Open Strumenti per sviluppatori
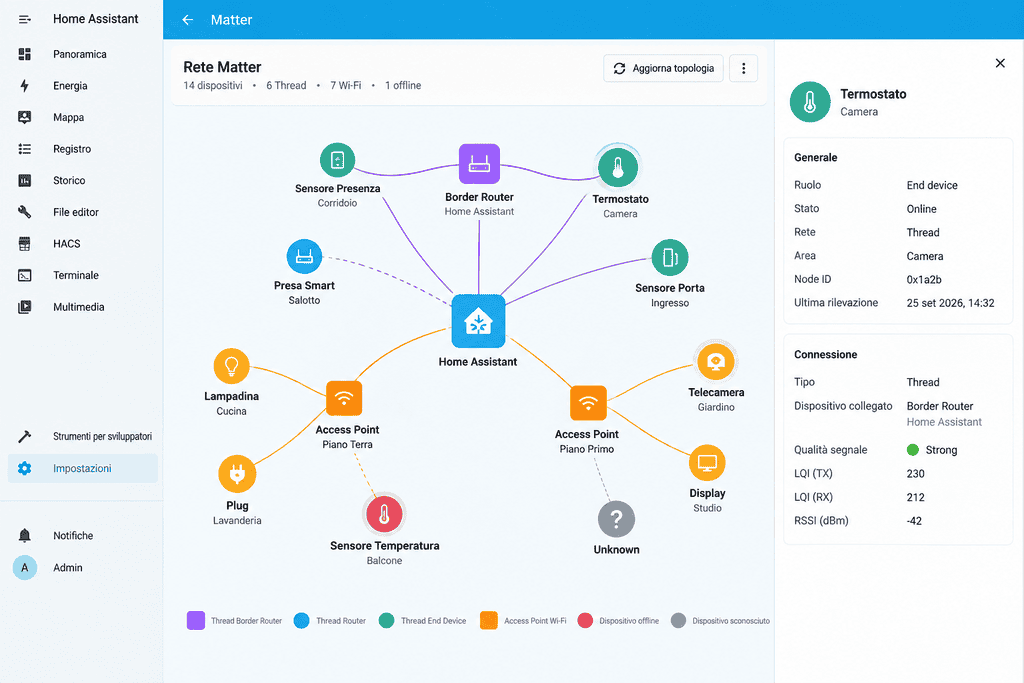The image size is (1024, 683). (x=82, y=436)
